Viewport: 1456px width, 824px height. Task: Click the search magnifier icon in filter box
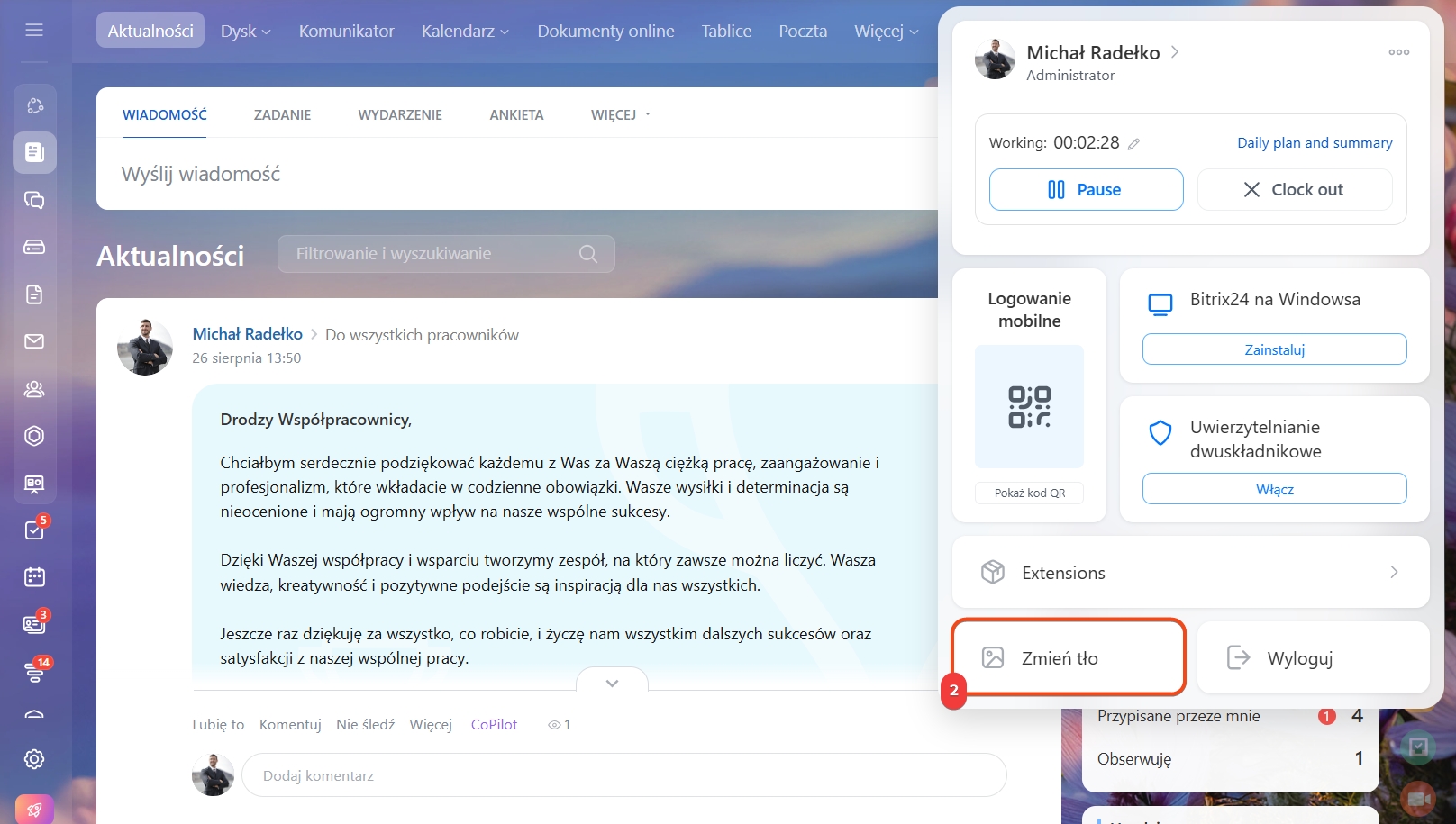click(588, 254)
